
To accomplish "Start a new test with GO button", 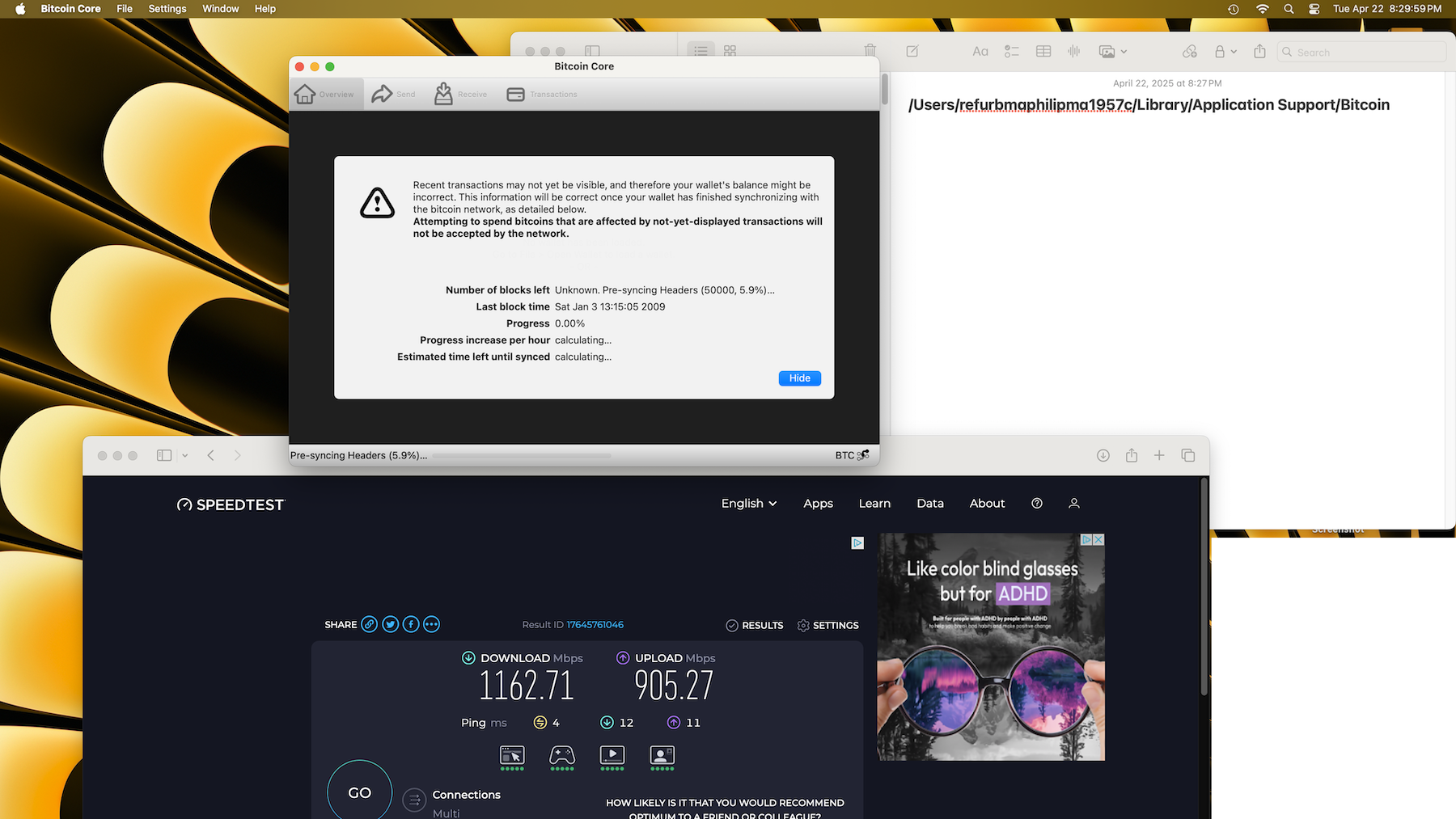I will point(360,792).
